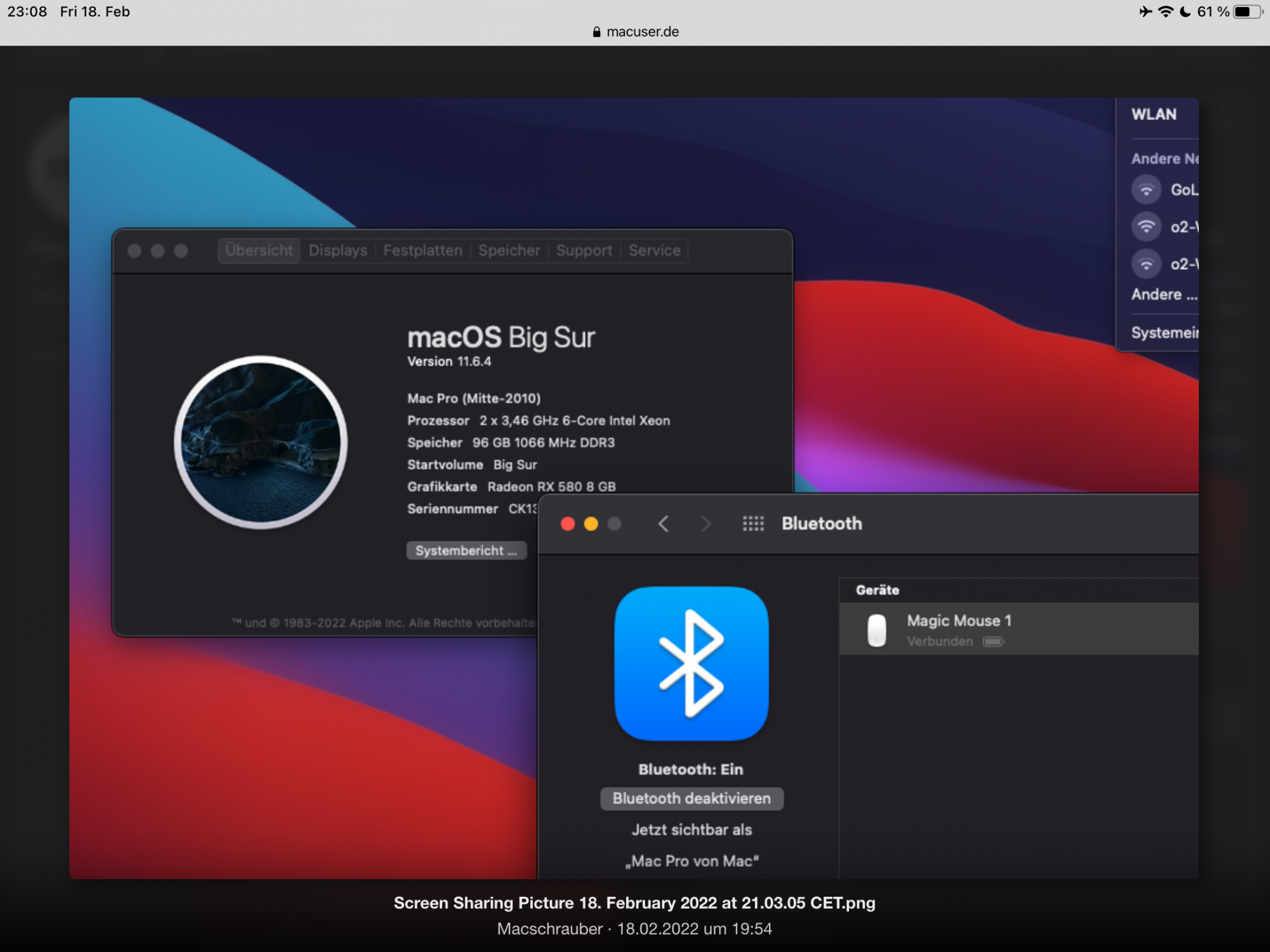Click the macOS Big Sur round artwork
Image resolution: width=1270 pixels, height=952 pixels.
coord(261,442)
